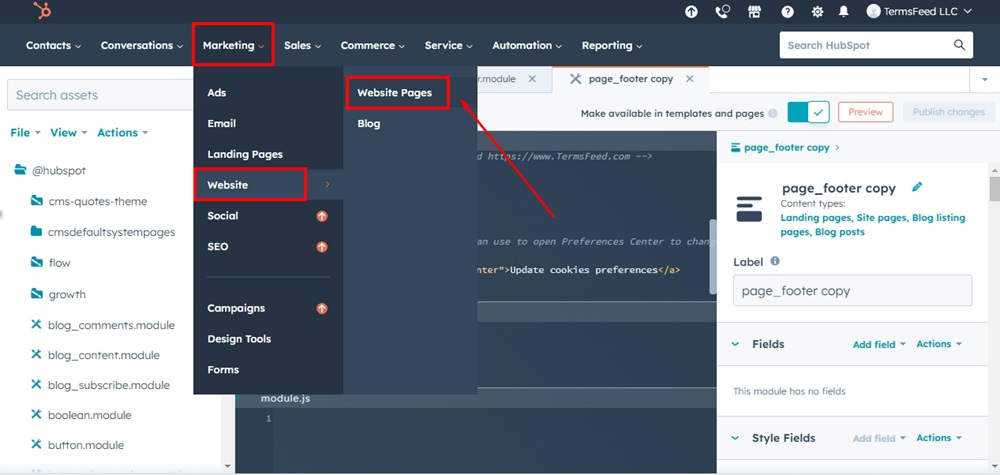Open the File dropdown in design manager
This screenshot has height=475, width=1000.
point(26,133)
